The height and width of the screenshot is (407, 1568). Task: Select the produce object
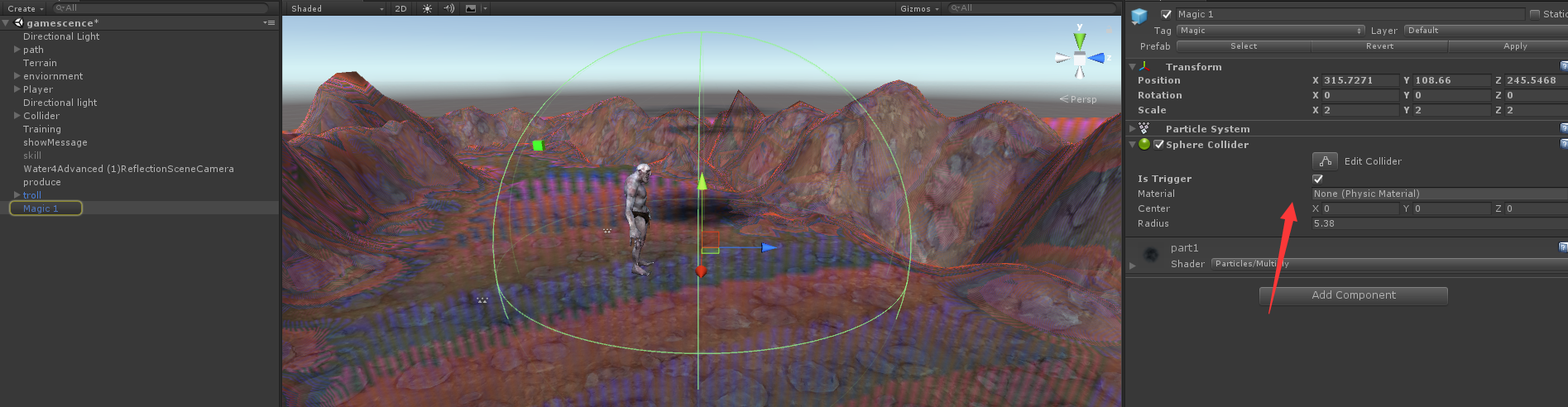coord(42,182)
